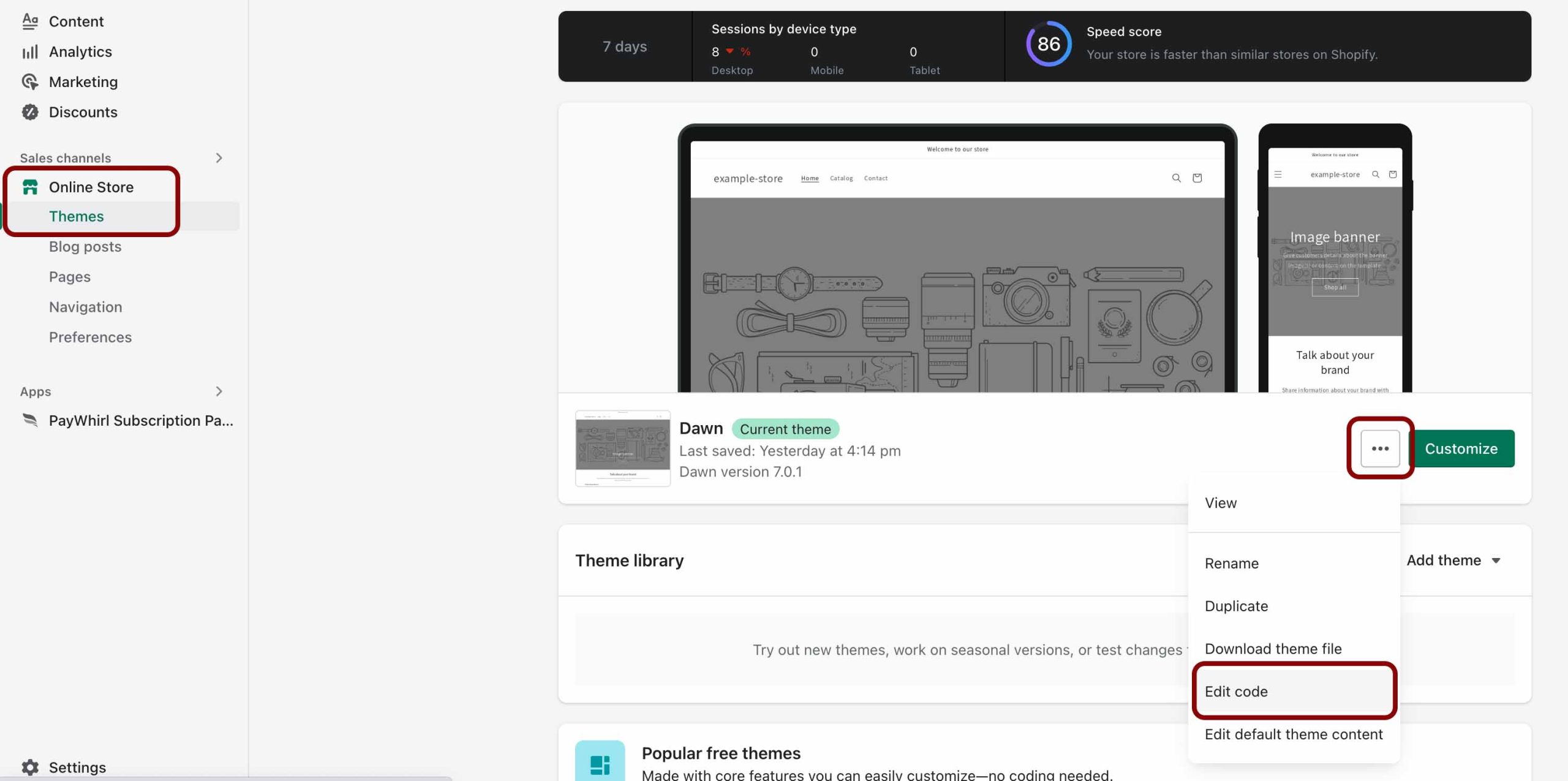This screenshot has height=781, width=1568.
Task: Click search icon in mobile preview
Action: tap(1376, 175)
